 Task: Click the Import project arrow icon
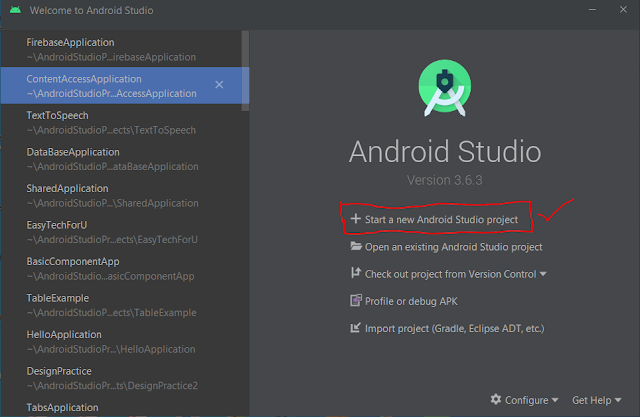(356, 328)
